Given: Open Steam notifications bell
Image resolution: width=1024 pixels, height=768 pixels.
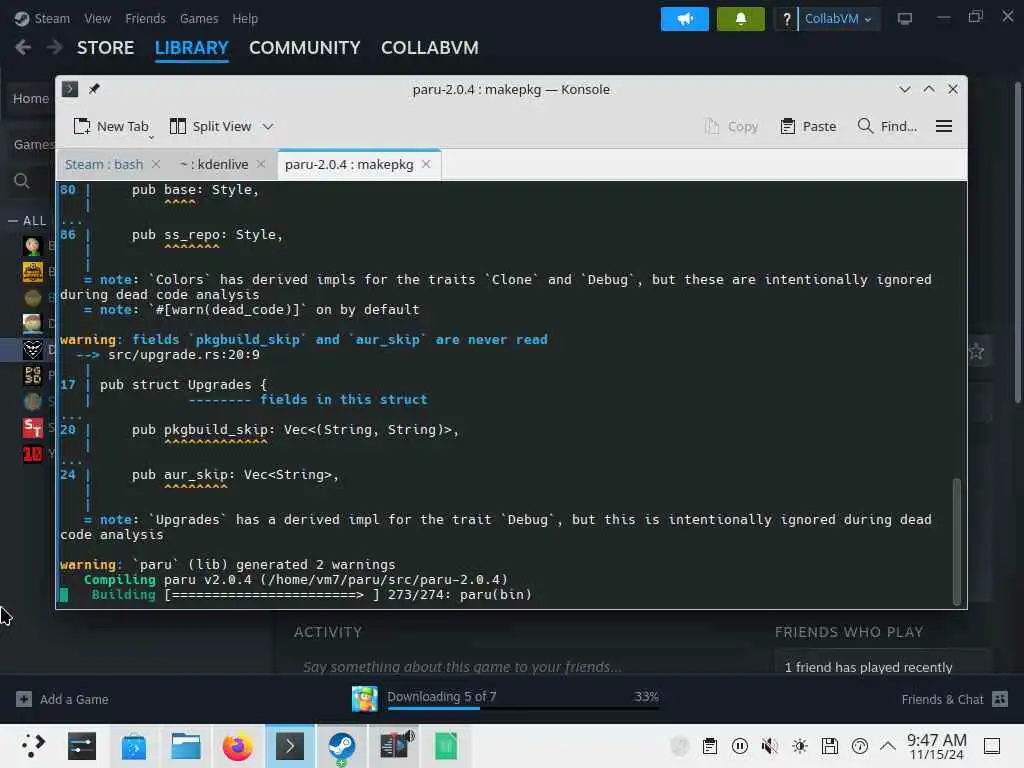Looking at the screenshot, I should [x=741, y=19].
